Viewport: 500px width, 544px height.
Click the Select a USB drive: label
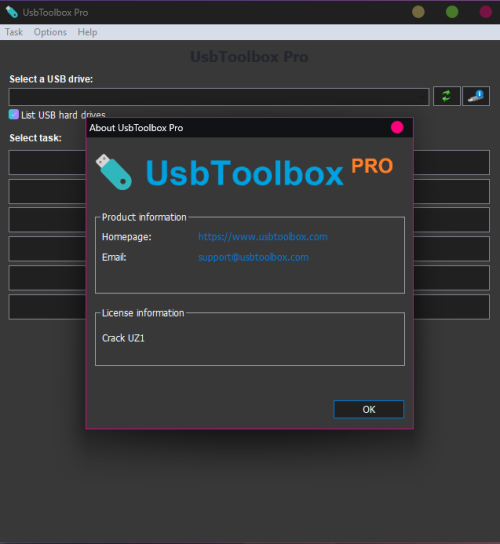pyautogui.click(x=51, y=79)
